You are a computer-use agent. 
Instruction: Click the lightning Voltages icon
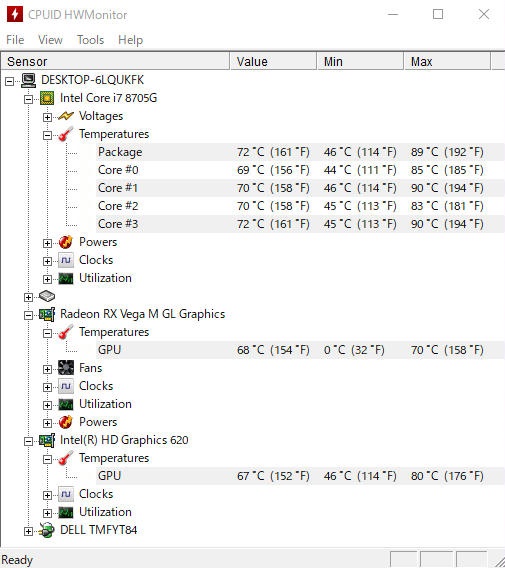point(66,116)
